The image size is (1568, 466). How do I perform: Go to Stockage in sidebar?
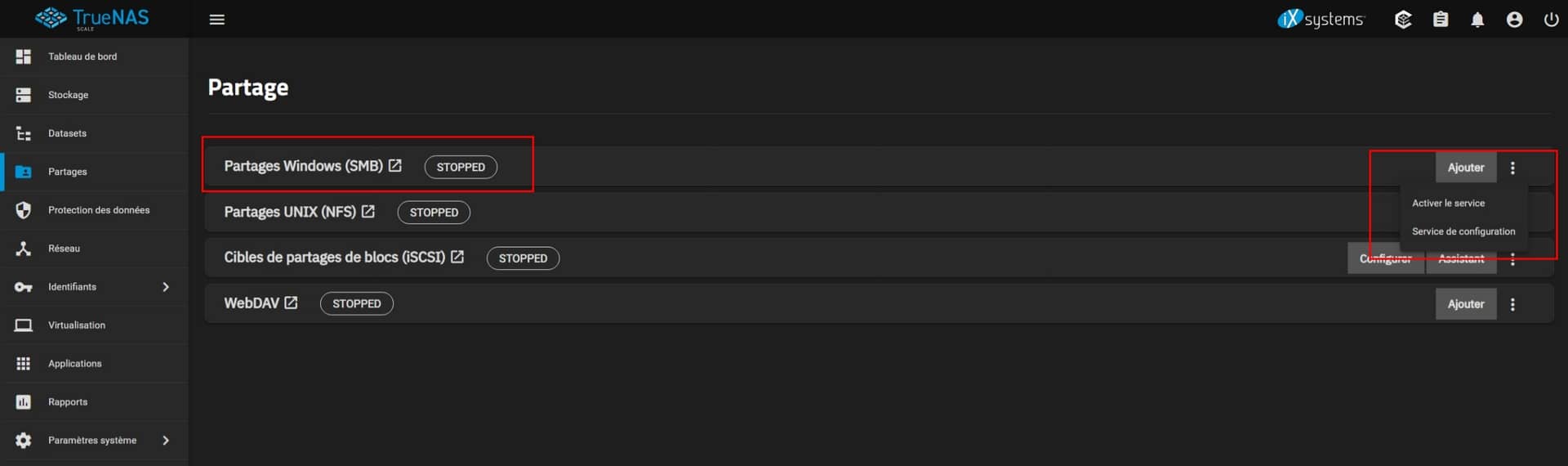click(x=68, y=95)
